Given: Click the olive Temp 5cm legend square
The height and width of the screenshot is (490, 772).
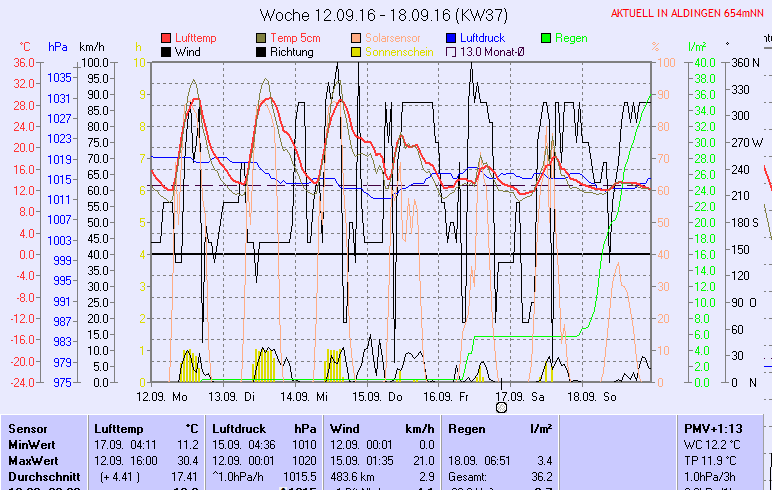Looking at the screenshot, I should pos(262,38).
